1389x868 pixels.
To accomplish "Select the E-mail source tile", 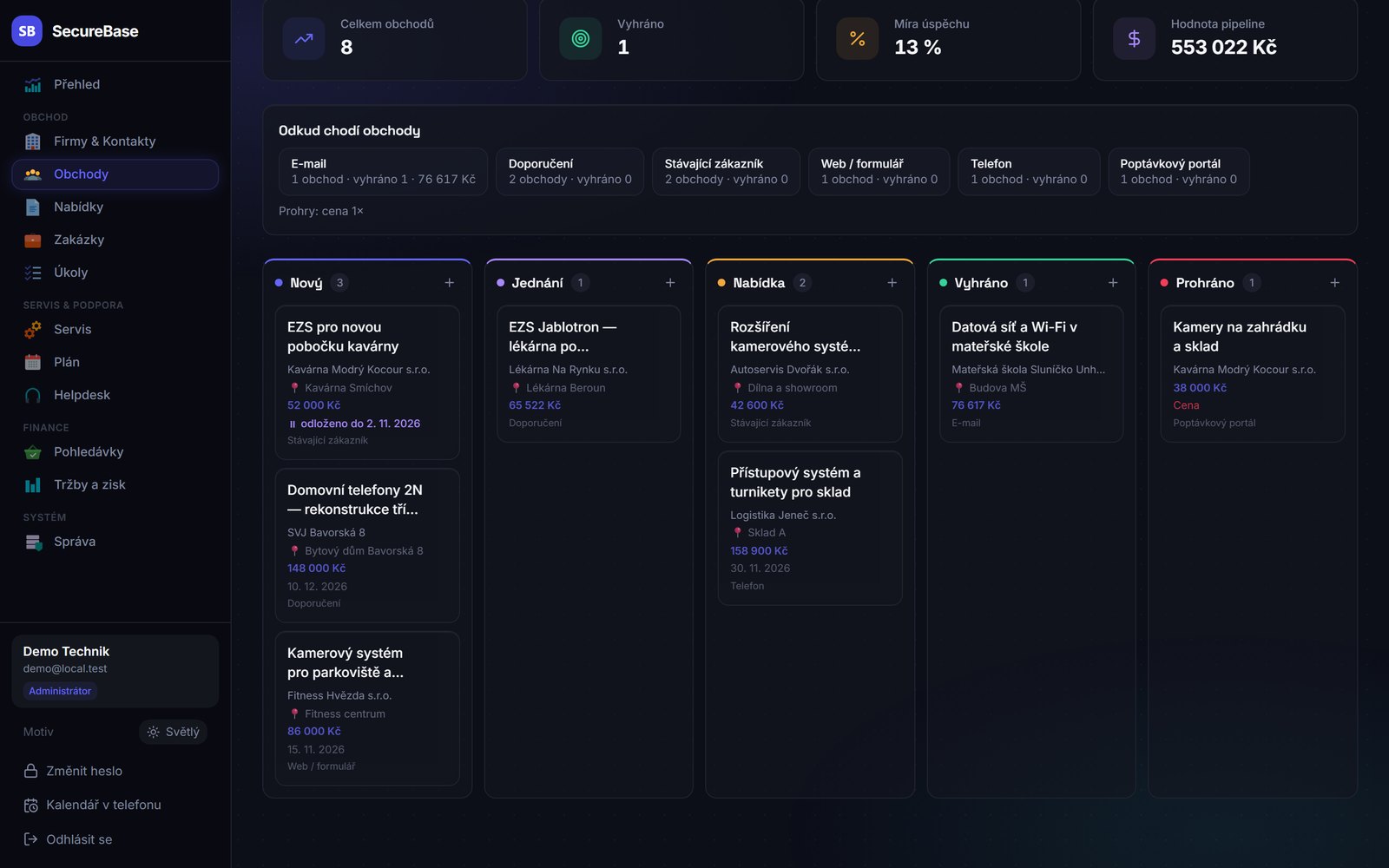I will 383,172.
